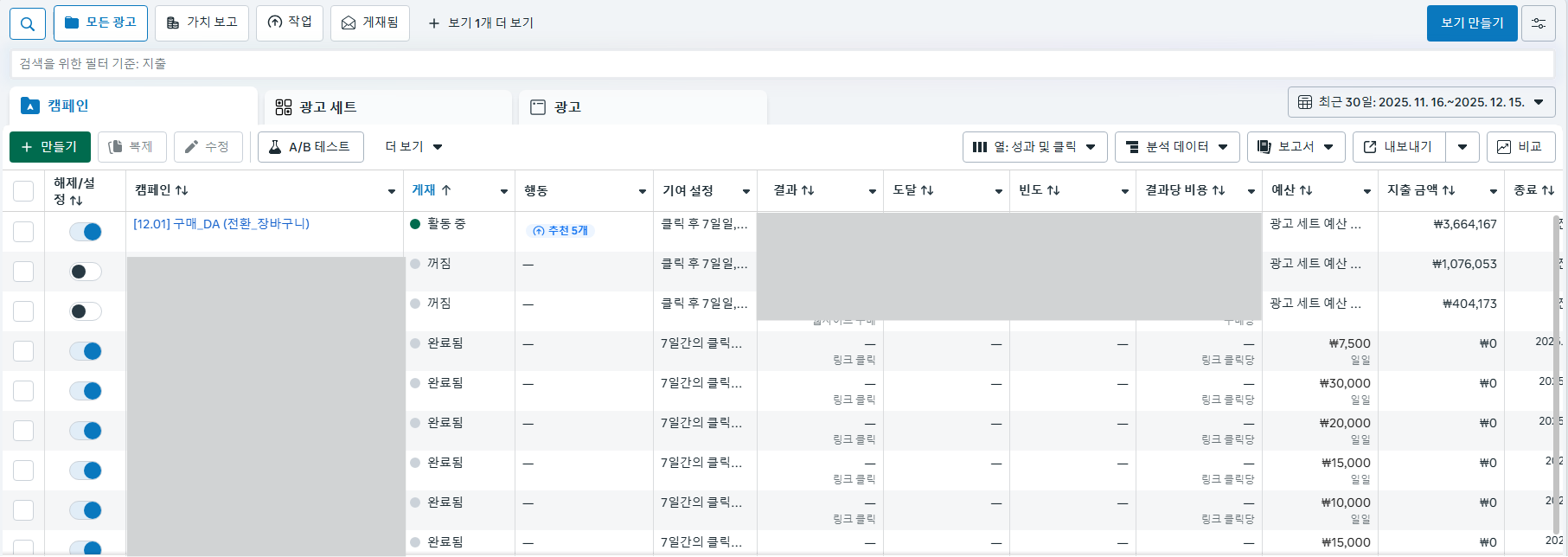The image size is (1568, 557).
Task: Click the A/B 테스트 flask button
Action: point(310,147)
